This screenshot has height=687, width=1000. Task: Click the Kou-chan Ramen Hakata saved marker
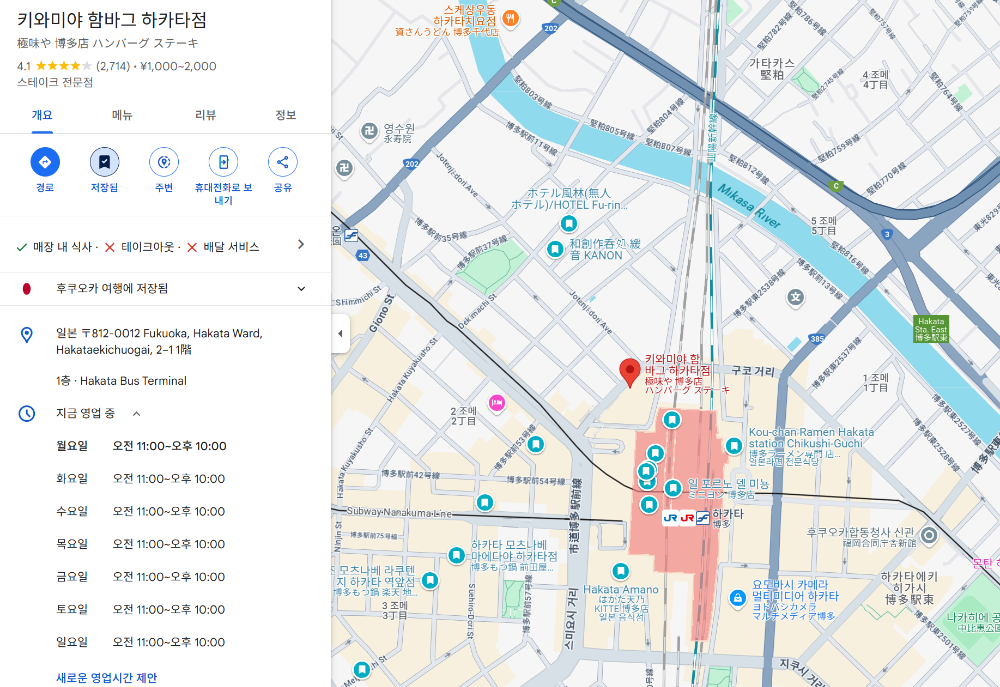(734, 445)
